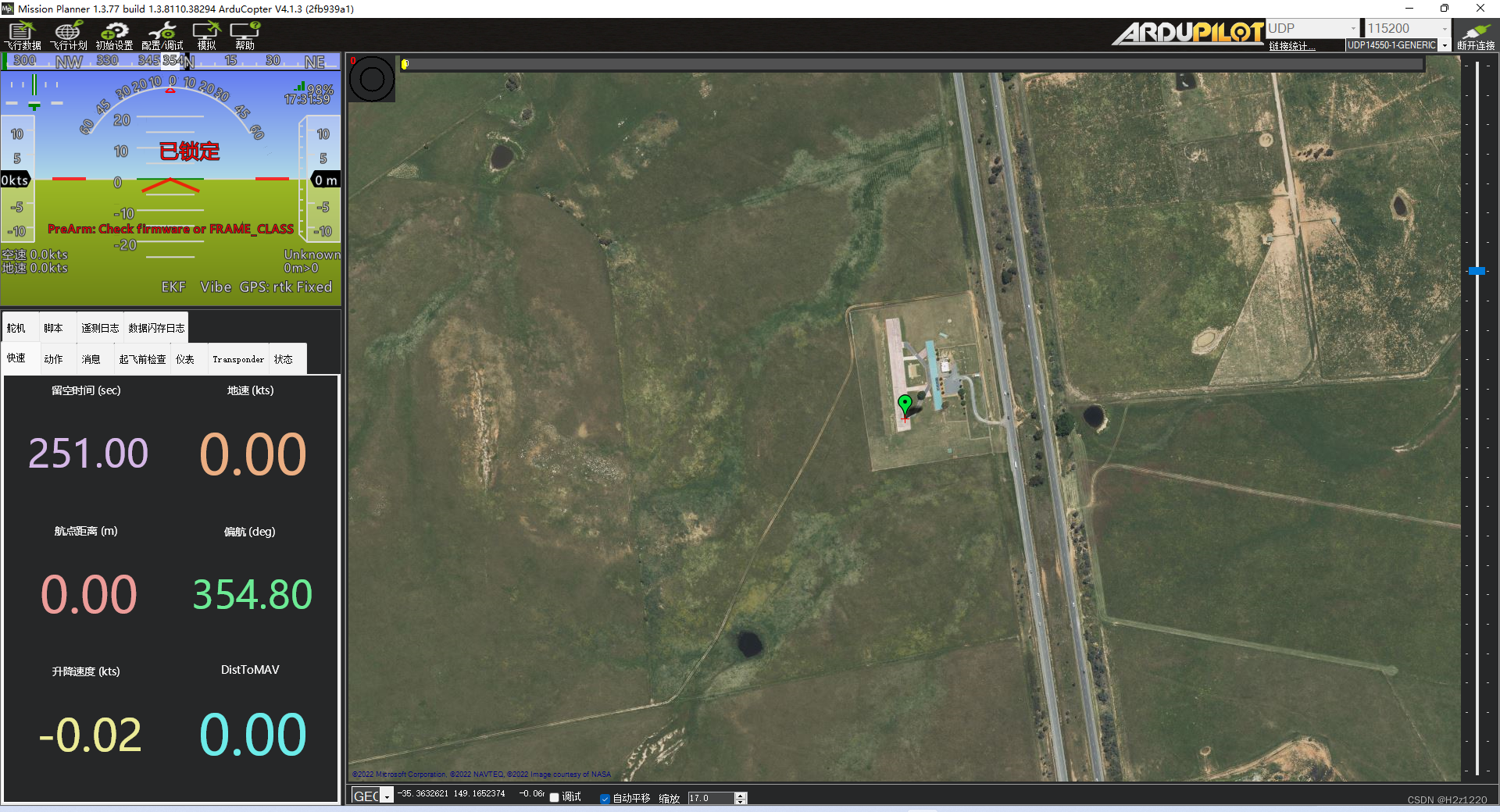Screen dimensions: 1500x812
Task: Click the 空速 0.0kts airspeed readout in HUD
Action: click(35, 255)
